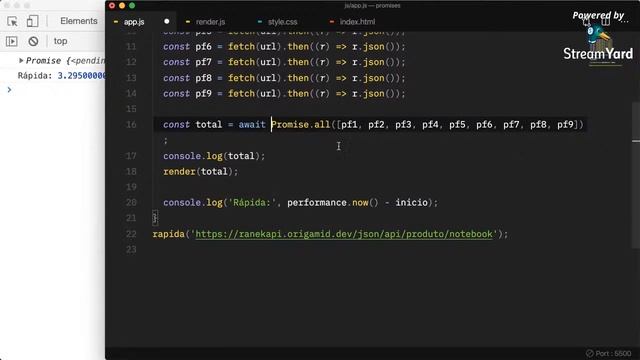This screenshot has width=640, height=360.
Task: Click line number 22 in the gutter
Action: coord(131,234)
